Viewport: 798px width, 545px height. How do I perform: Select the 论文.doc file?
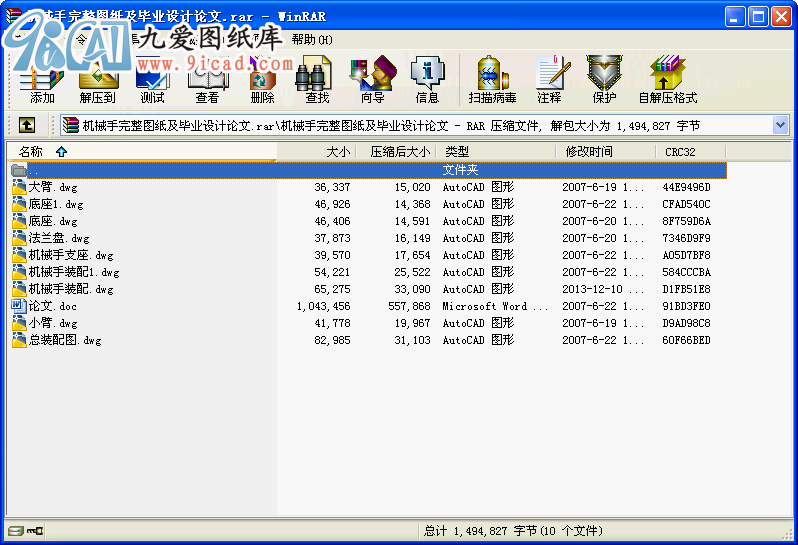click(52, 306)
